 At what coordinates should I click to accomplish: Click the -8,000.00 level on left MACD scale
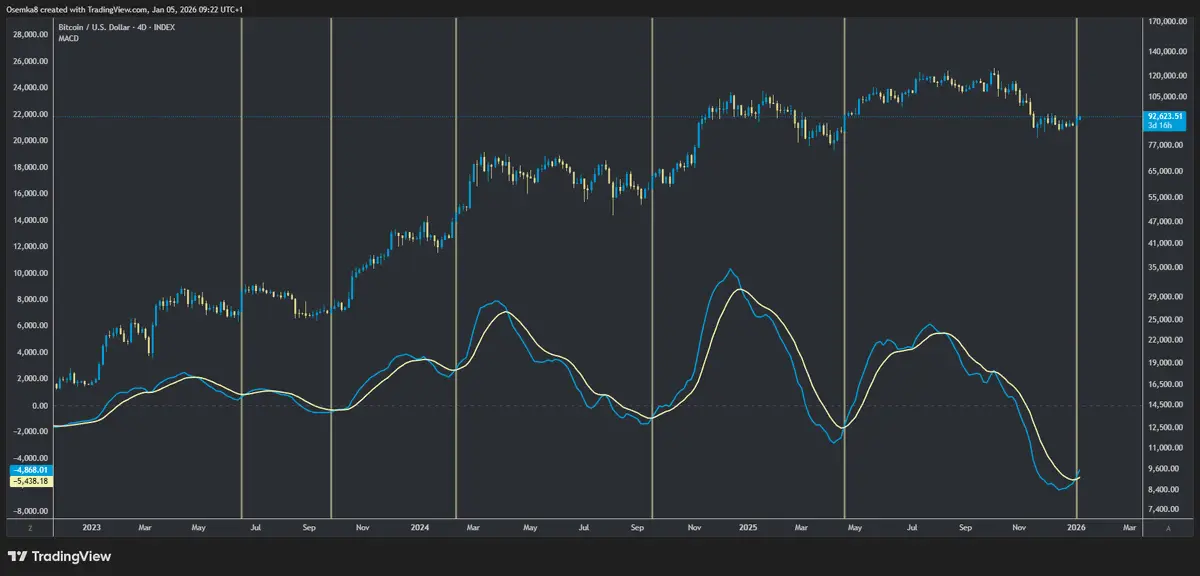coord(30,511)
